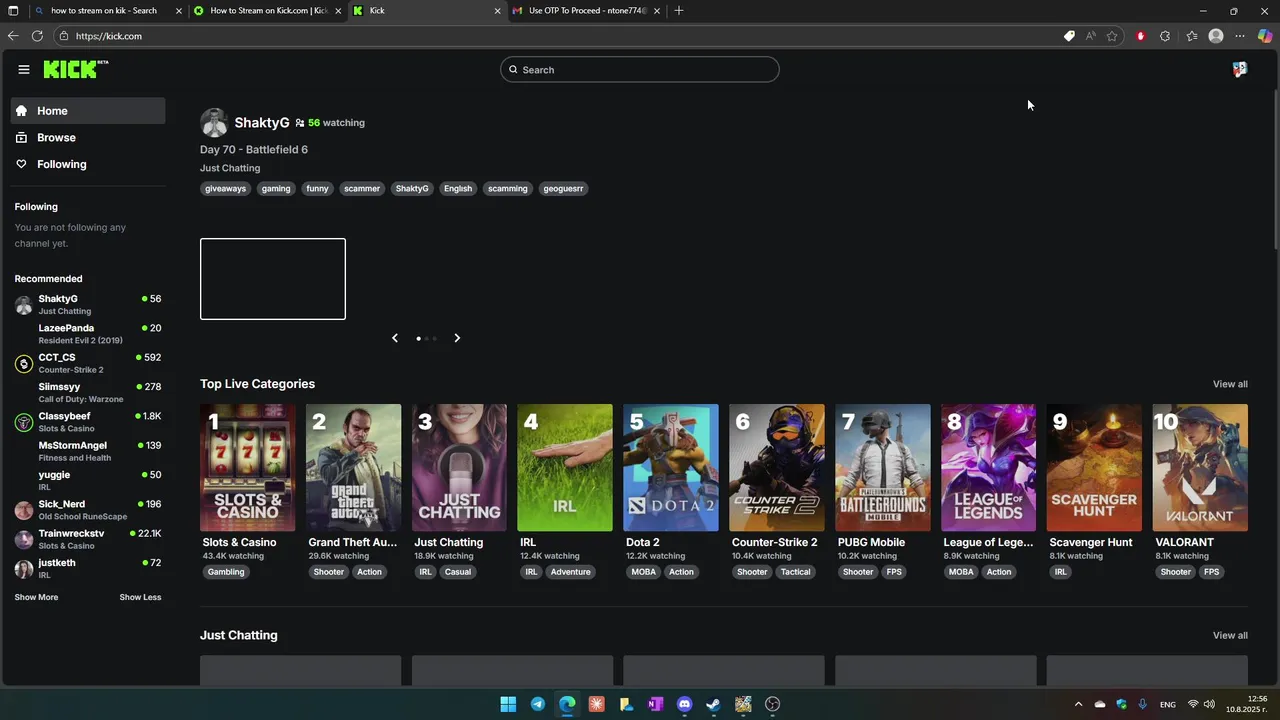Click the giveaways tag

(x=225, y=188)
